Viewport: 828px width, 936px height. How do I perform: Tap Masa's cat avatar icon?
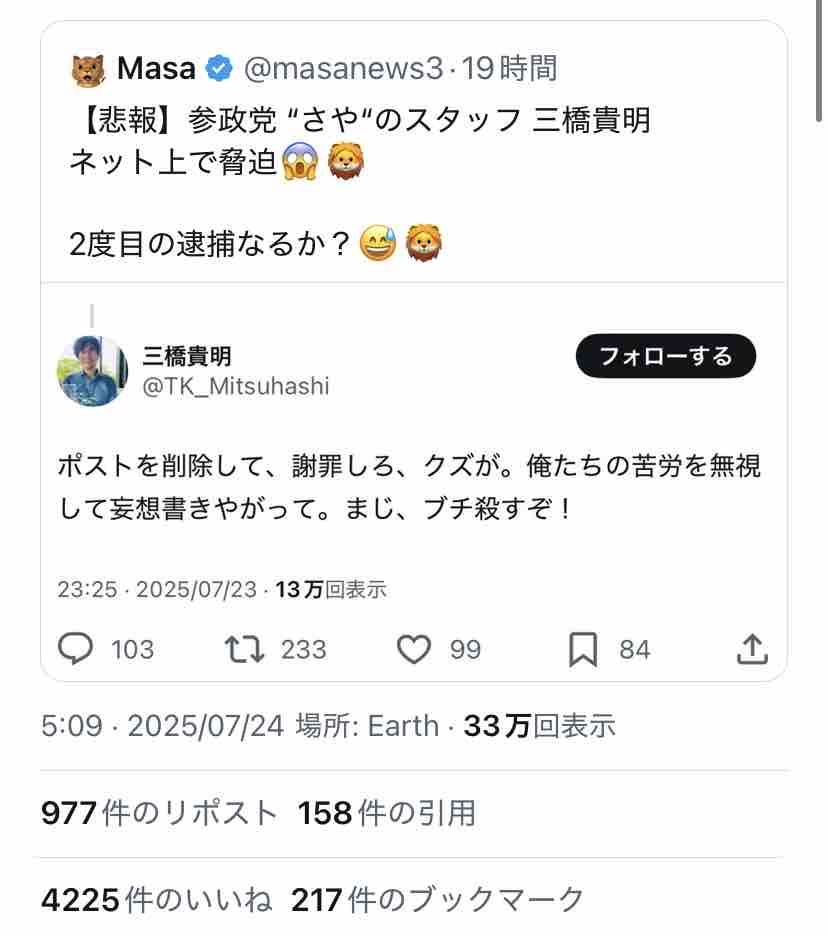(88, 70)
